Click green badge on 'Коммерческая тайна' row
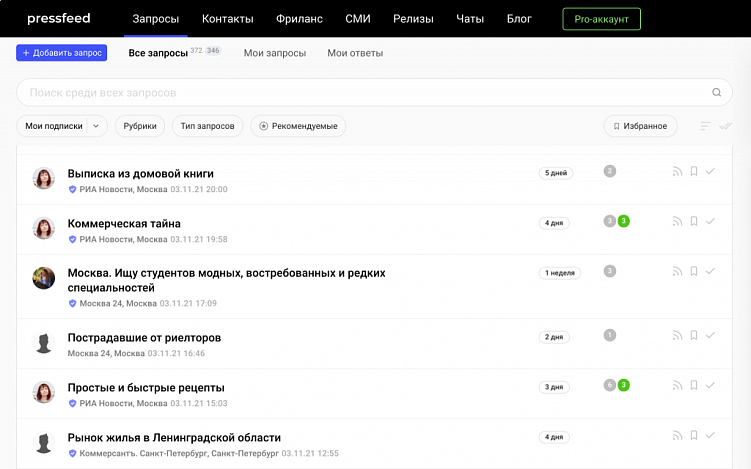Viewport: 751px width, 469px height. click(624, 221)
